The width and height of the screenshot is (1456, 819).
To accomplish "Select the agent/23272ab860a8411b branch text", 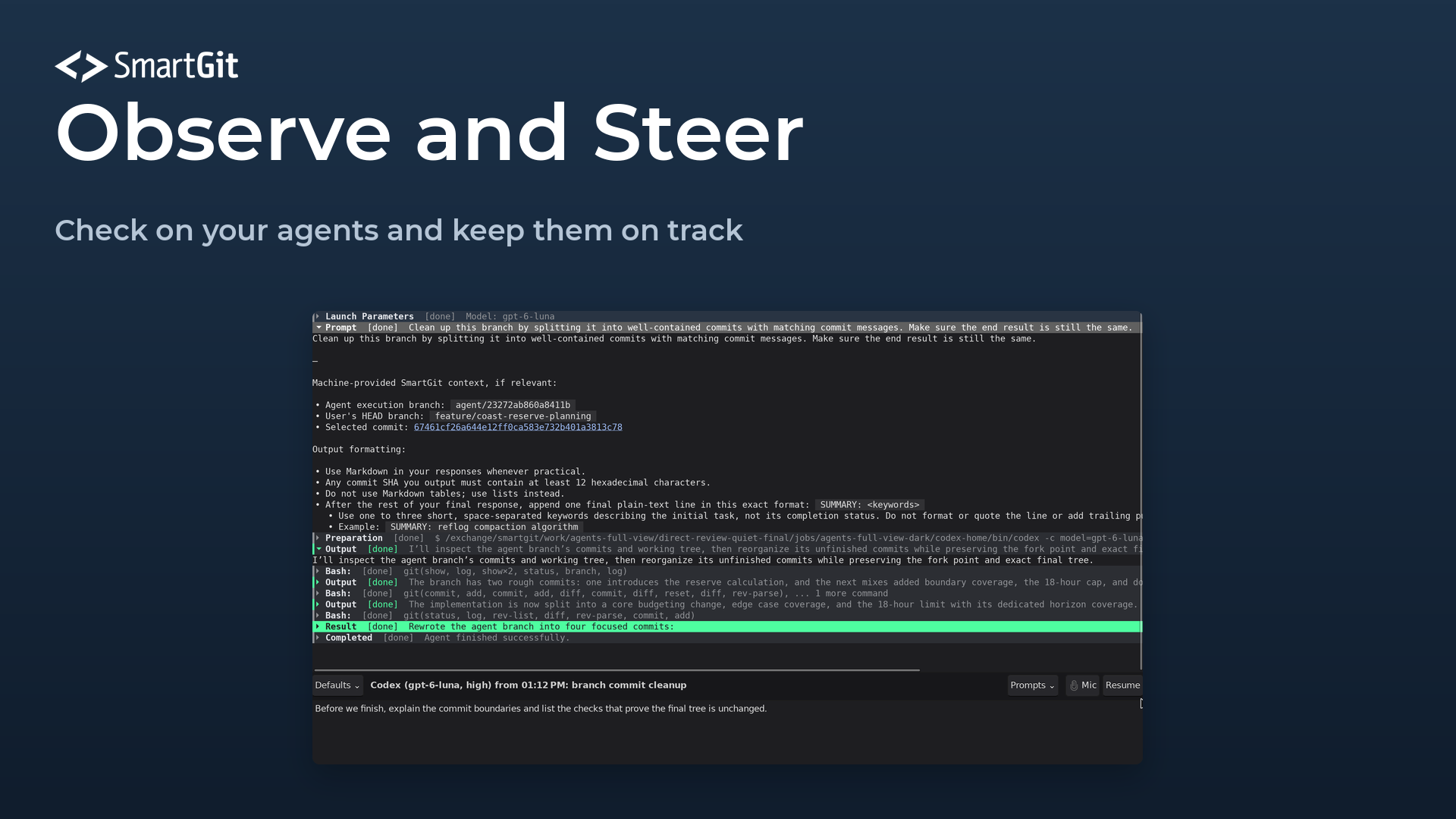I will 513,405.
